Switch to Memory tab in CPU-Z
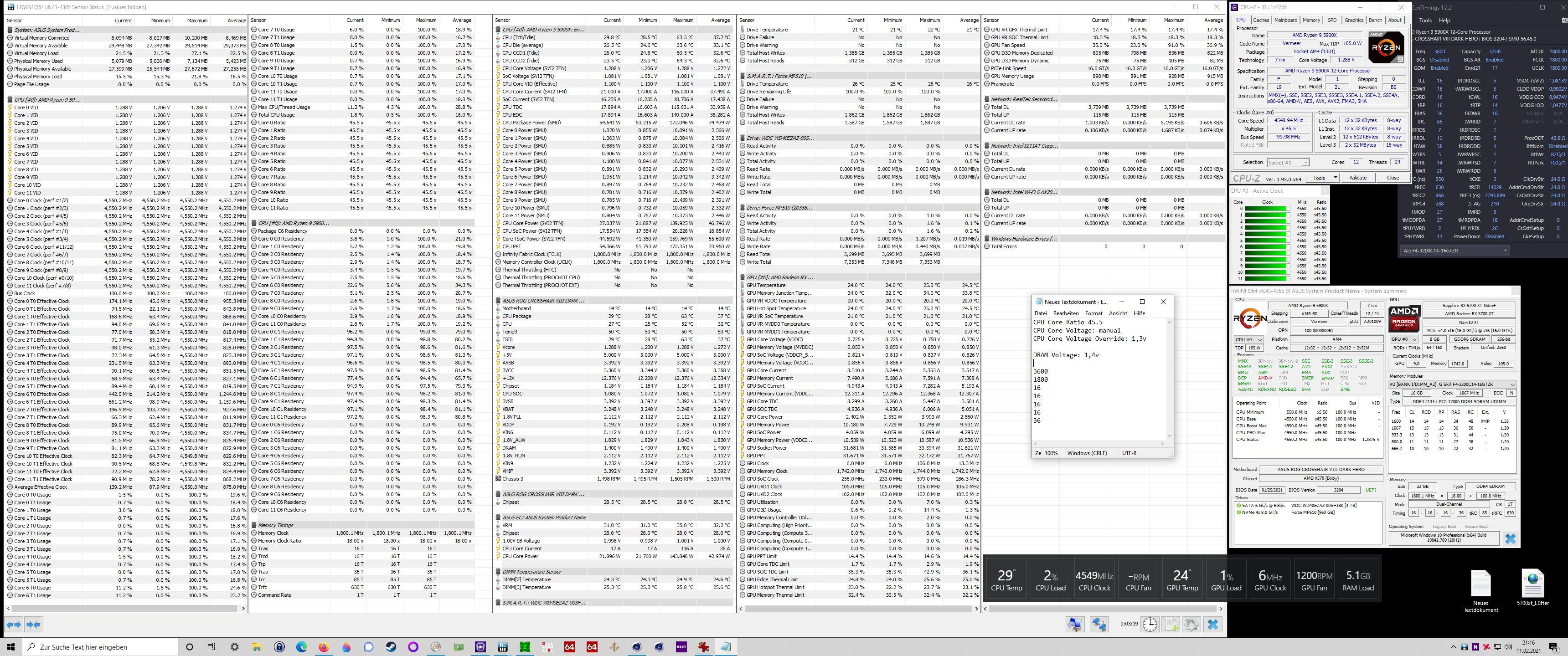 click(1311, 20)
